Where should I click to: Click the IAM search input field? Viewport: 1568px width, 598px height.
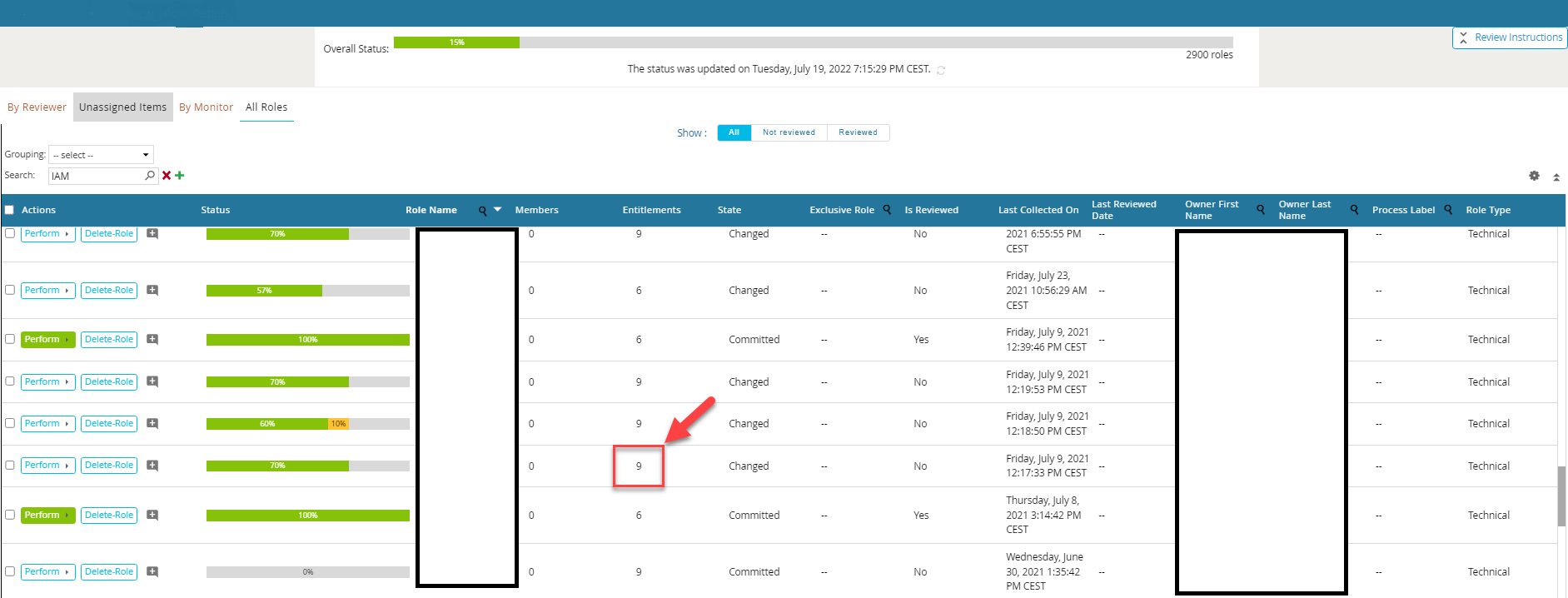96,176
